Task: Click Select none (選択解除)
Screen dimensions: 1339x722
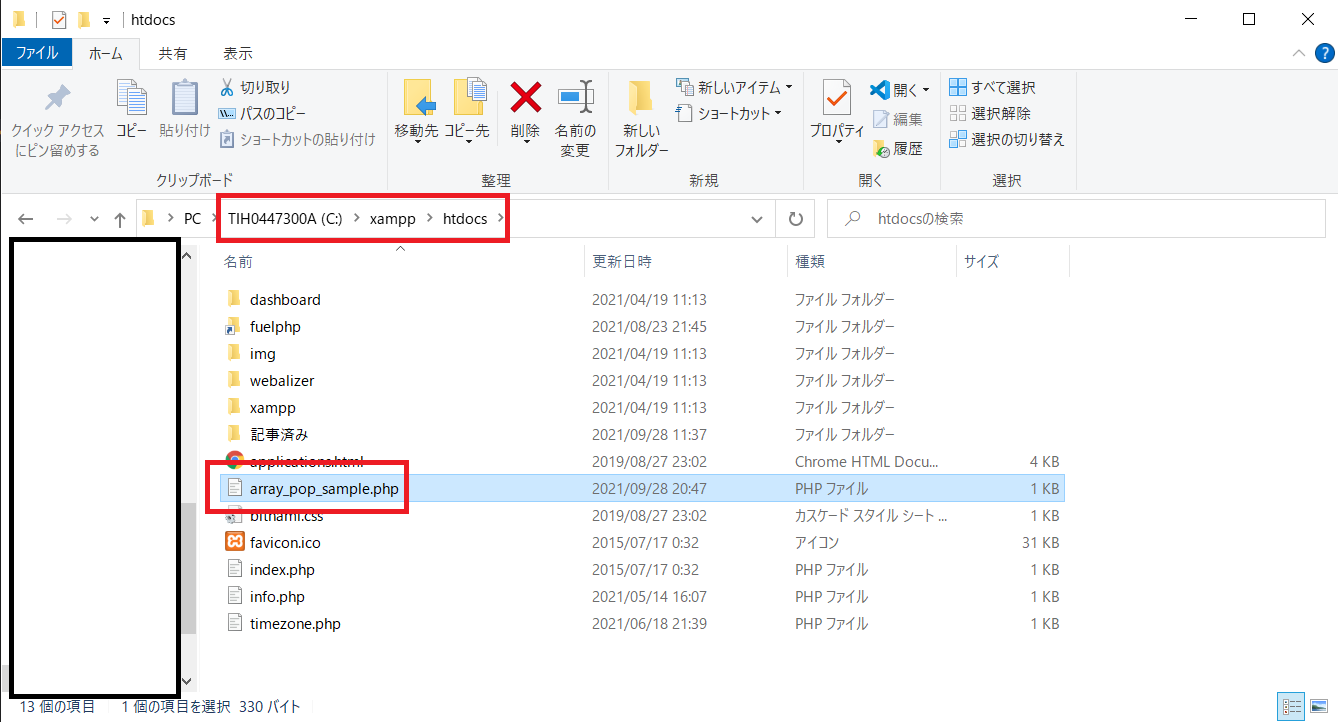Action: [989, 114]
